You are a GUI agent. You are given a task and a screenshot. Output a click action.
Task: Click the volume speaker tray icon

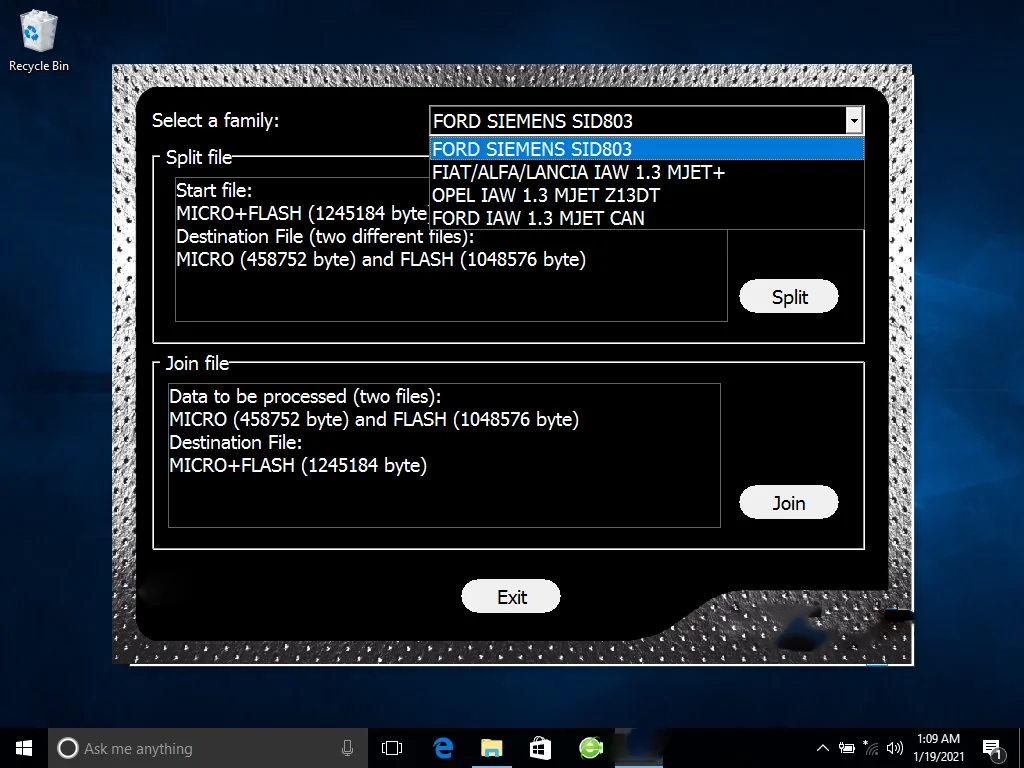(895, 748)
